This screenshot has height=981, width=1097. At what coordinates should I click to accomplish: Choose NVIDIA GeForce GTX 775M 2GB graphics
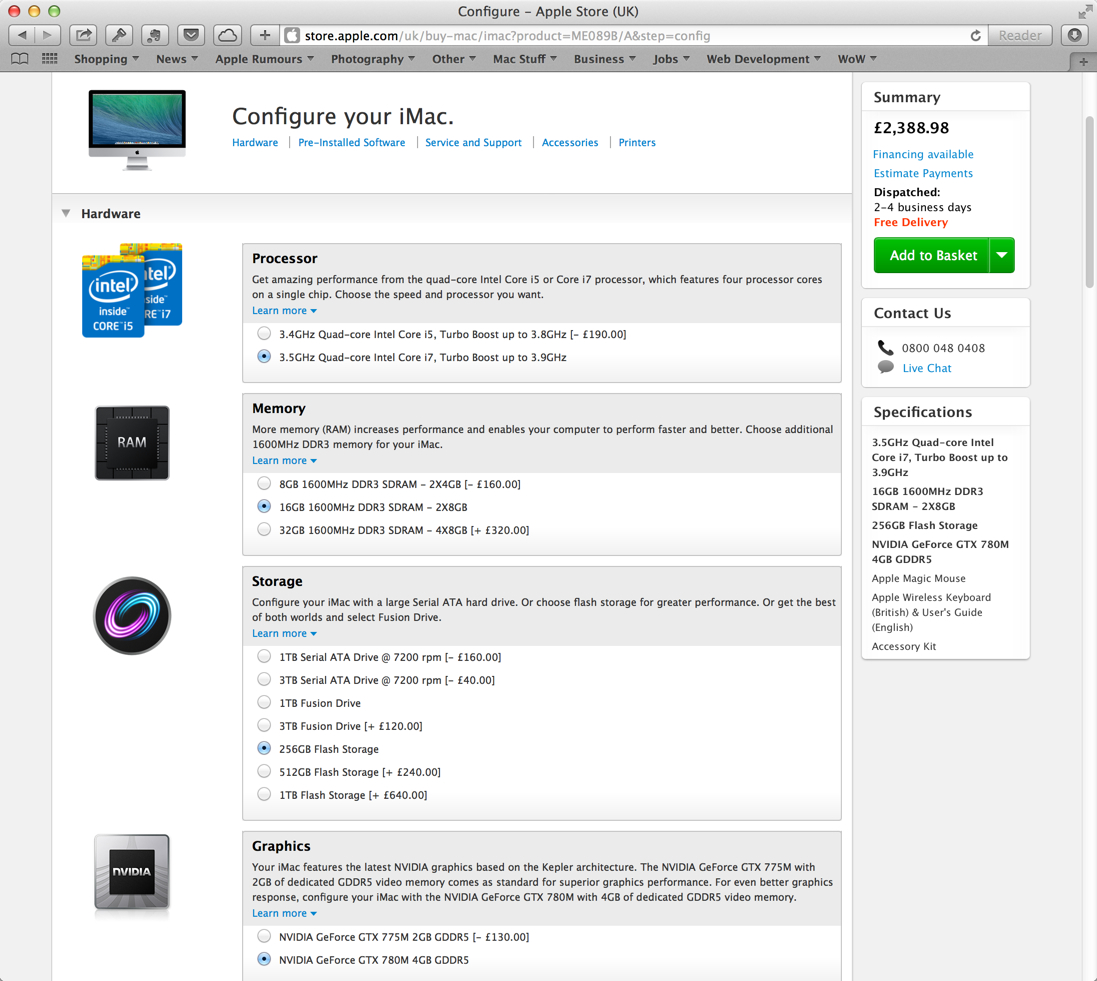click(264, 936)
